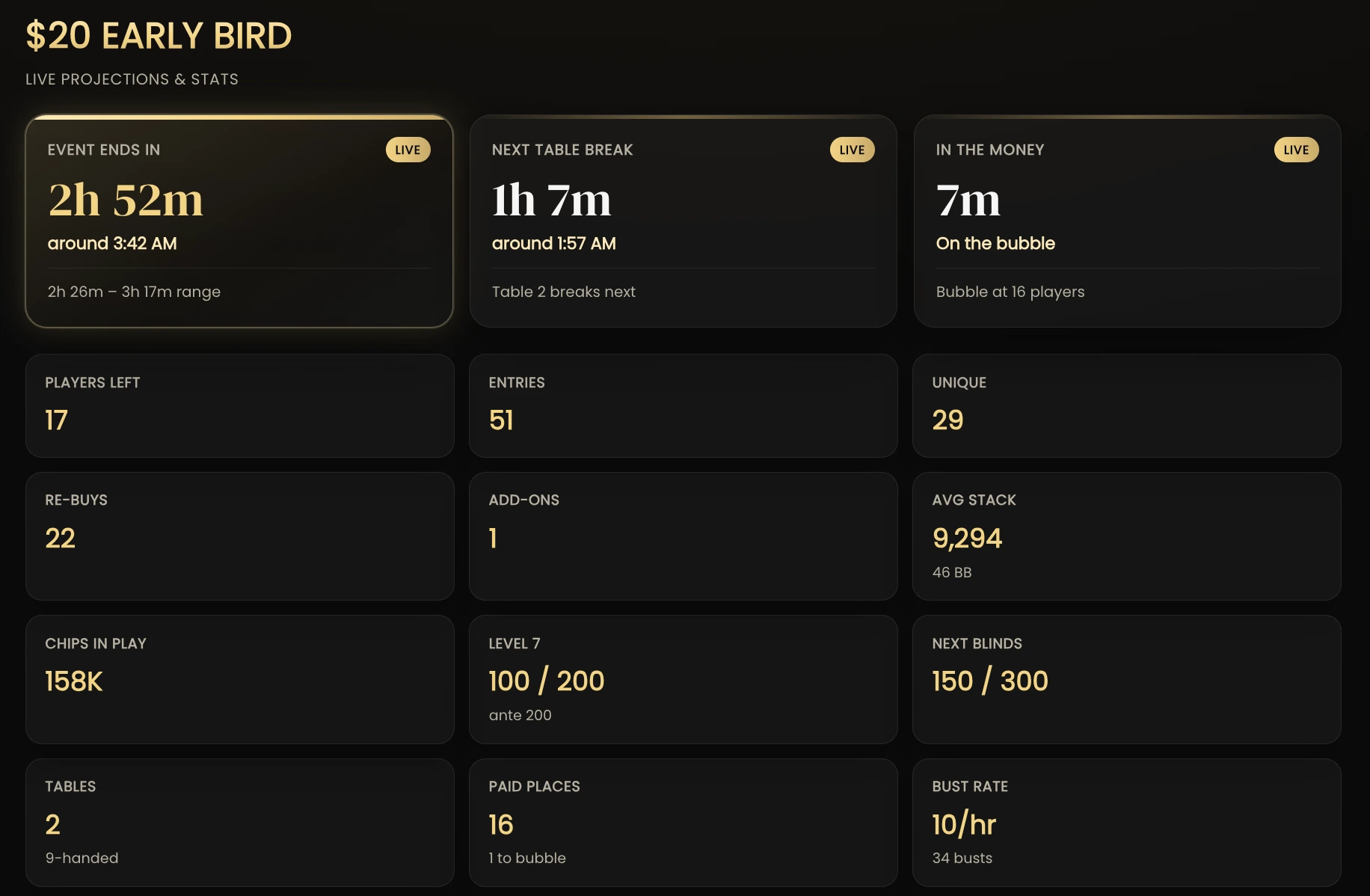Click the Chips In Play tile

pyautogui.click(x=239, y=679)
